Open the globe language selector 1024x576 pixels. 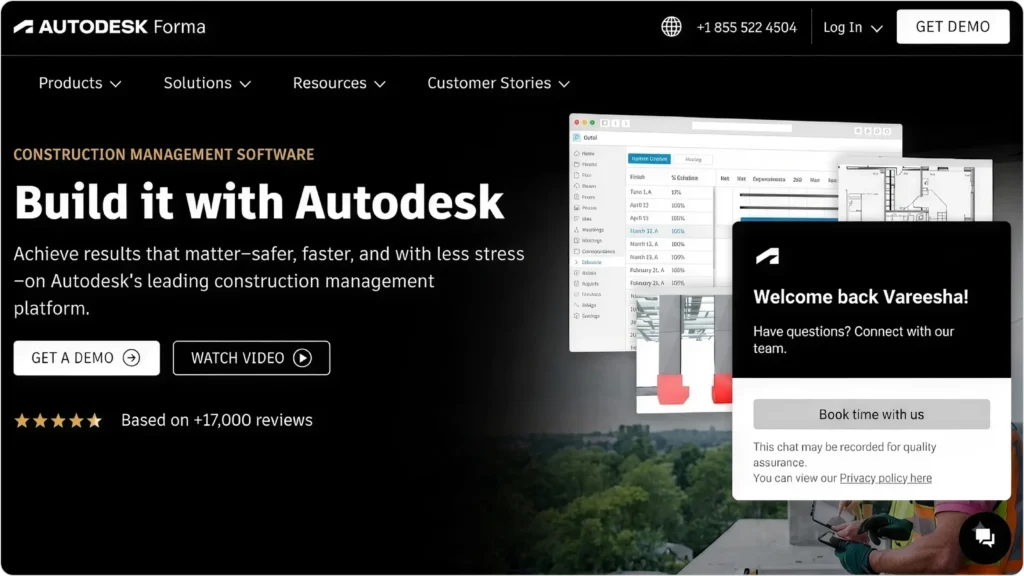point(671,27)
